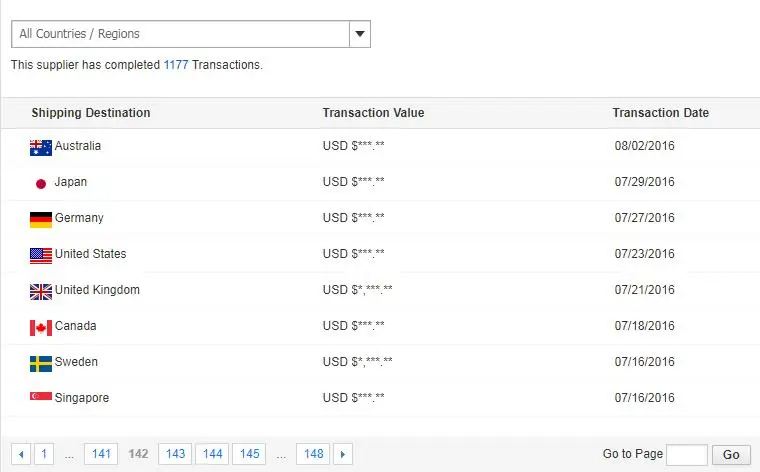This screenshot has height=472, width=760.
Task: Click the Go to Page input field
Action: click(x=686, y=454)
